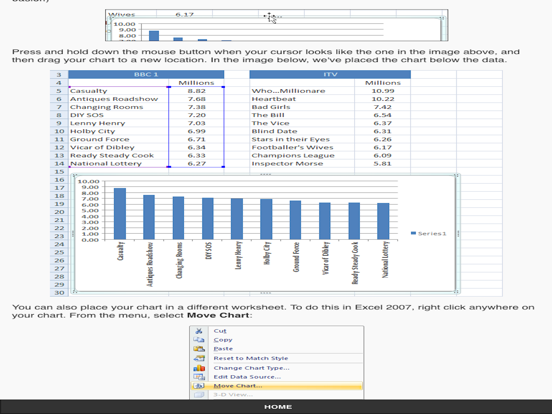Click the scissors icon beside Cut
The width and height of the screenshot is (552, 414).
pos(199,331)
